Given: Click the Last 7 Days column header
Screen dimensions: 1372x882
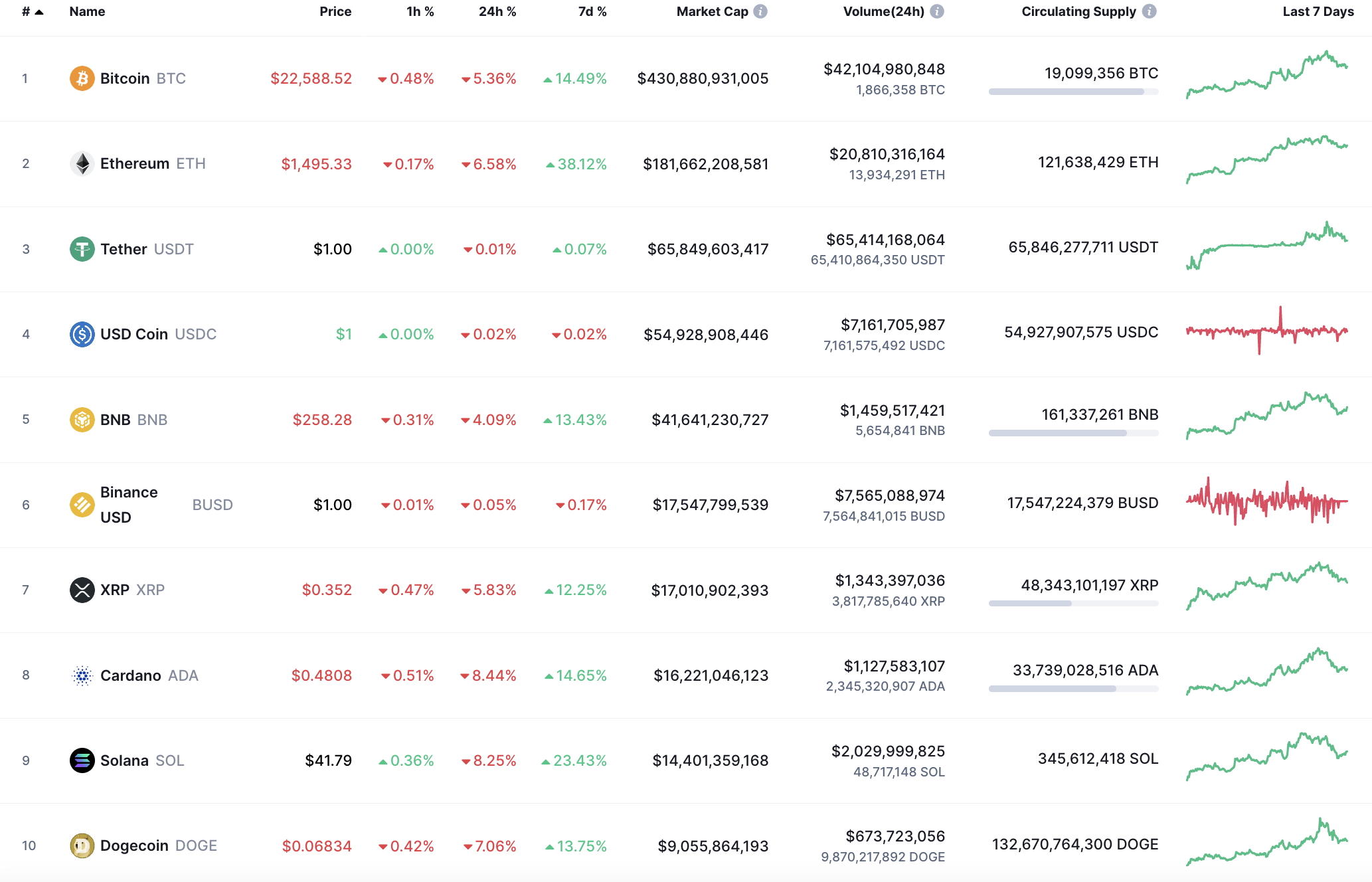Looking at the screenshot, I should click(x=1317, y=11).
